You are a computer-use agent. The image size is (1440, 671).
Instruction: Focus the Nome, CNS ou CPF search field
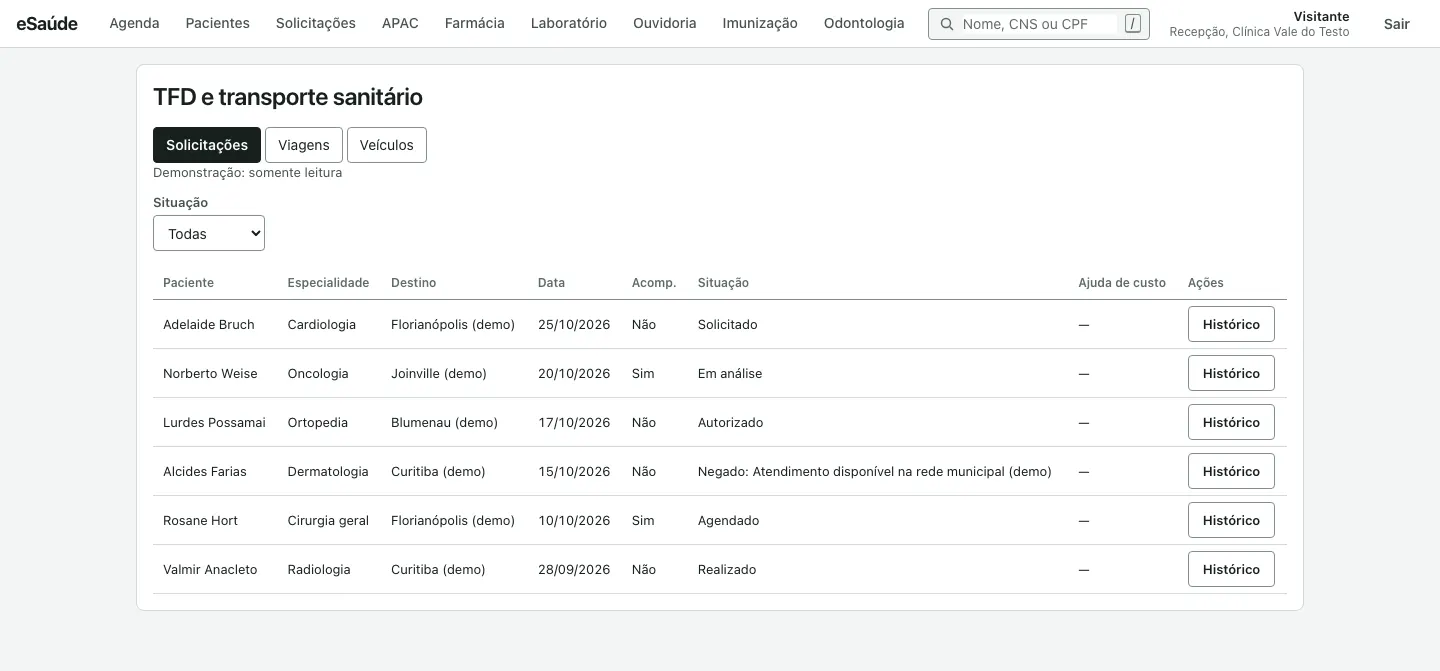click(x=1038, y=24)
